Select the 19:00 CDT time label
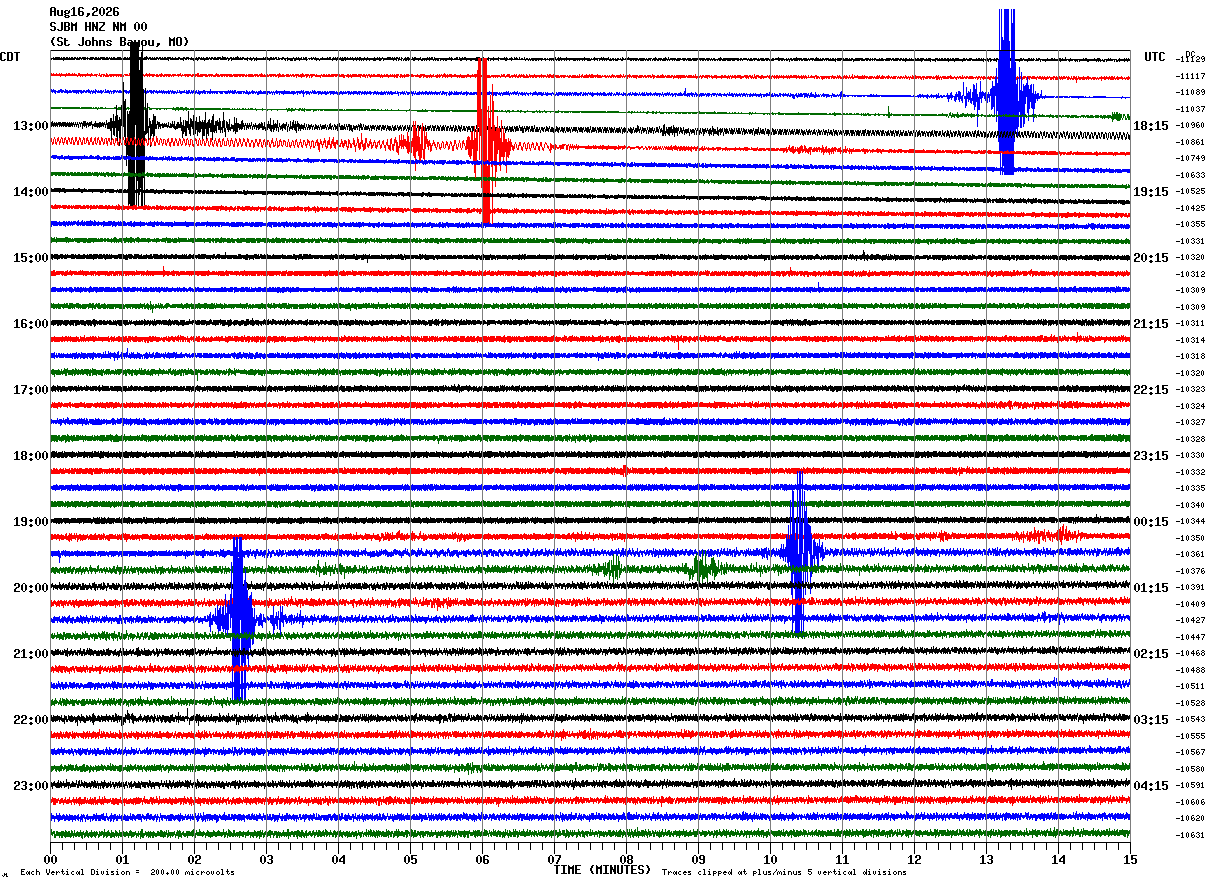The image size is (1210, 886). (x=30, y=521)
